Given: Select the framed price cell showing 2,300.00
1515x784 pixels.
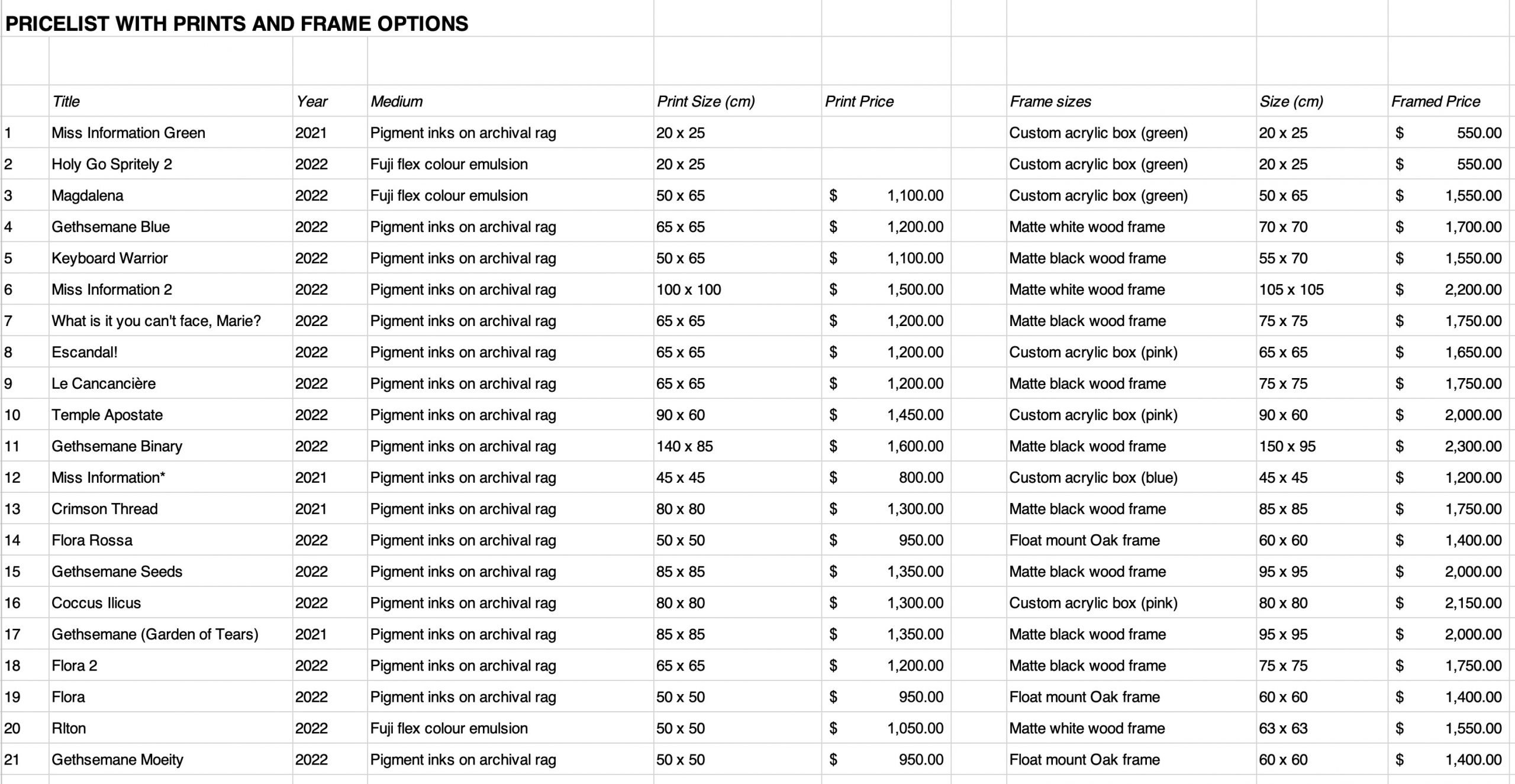Looking at the screenshot, I should coord(1448,446).
